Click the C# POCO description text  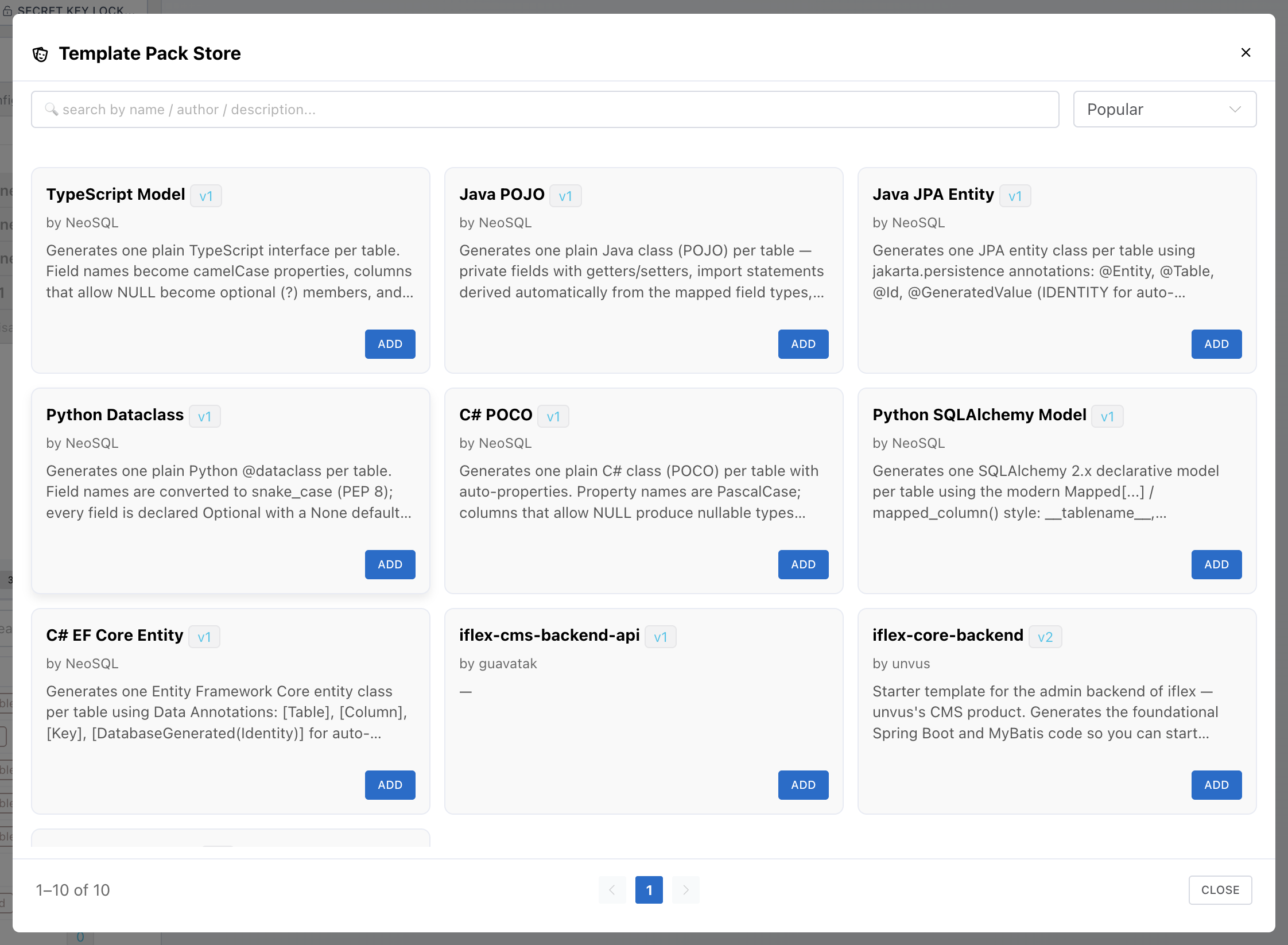pyautogui.click(x=639, y=491)
